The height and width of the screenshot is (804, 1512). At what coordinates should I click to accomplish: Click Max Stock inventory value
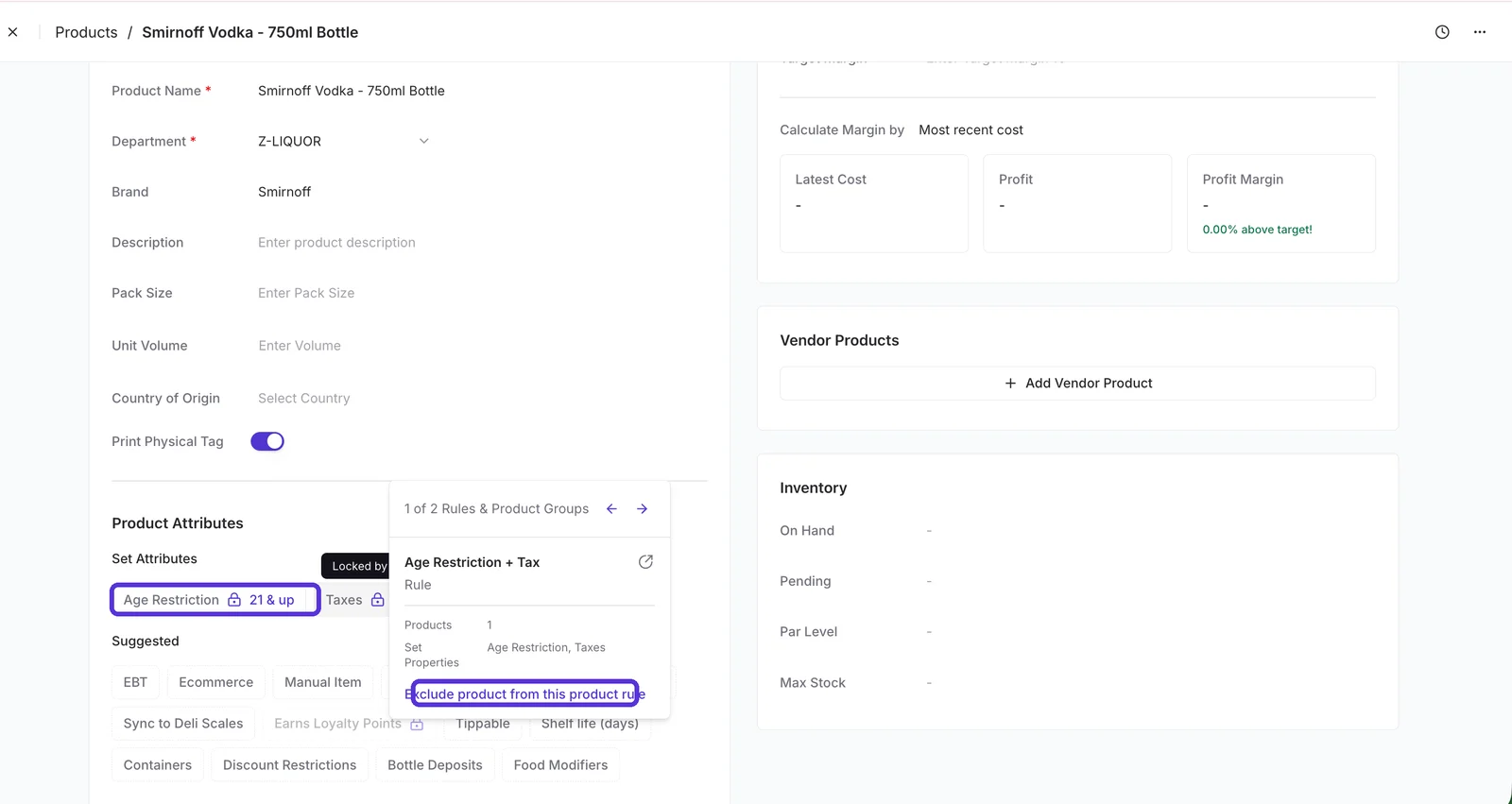(x=929, y=683)
